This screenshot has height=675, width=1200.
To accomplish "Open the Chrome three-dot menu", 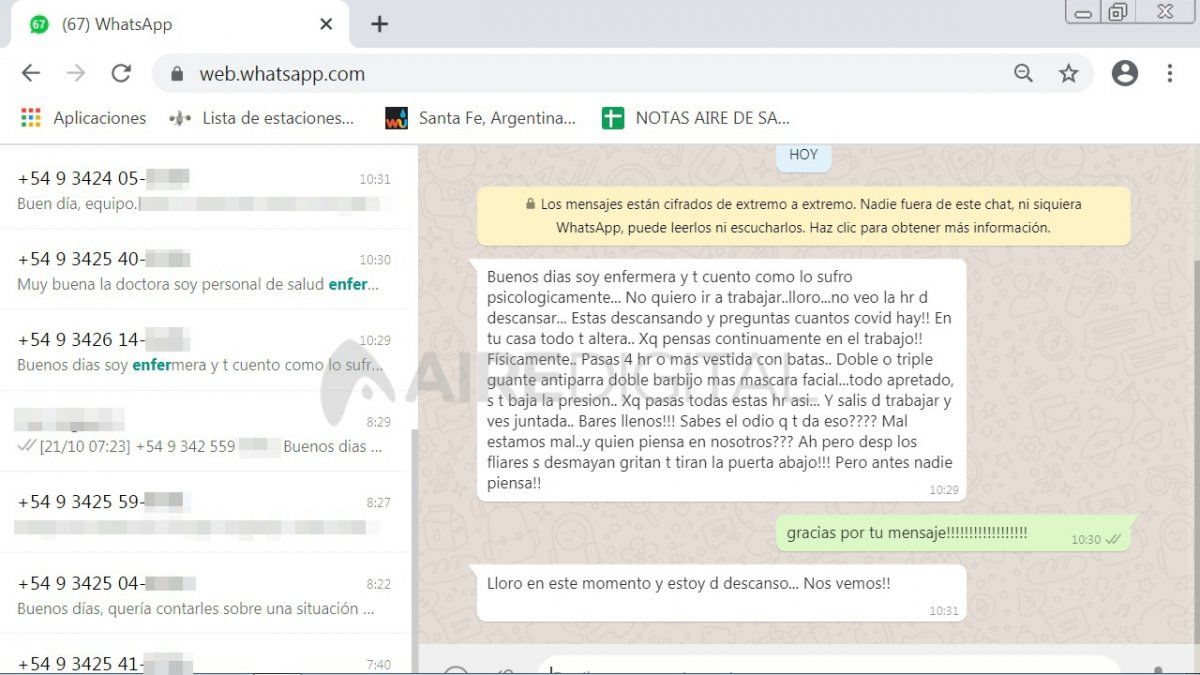I will [x=1170, y=73].
